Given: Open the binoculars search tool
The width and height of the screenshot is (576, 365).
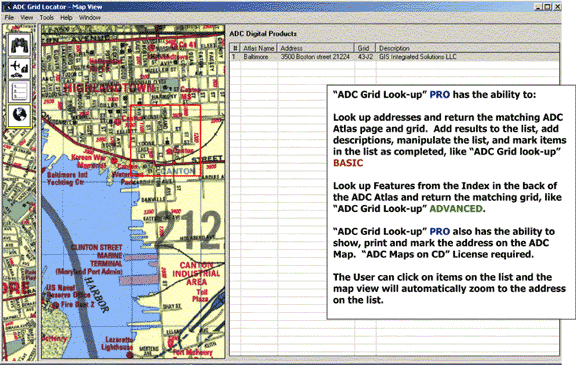Looking at the screenshot, I should (19, 46).
